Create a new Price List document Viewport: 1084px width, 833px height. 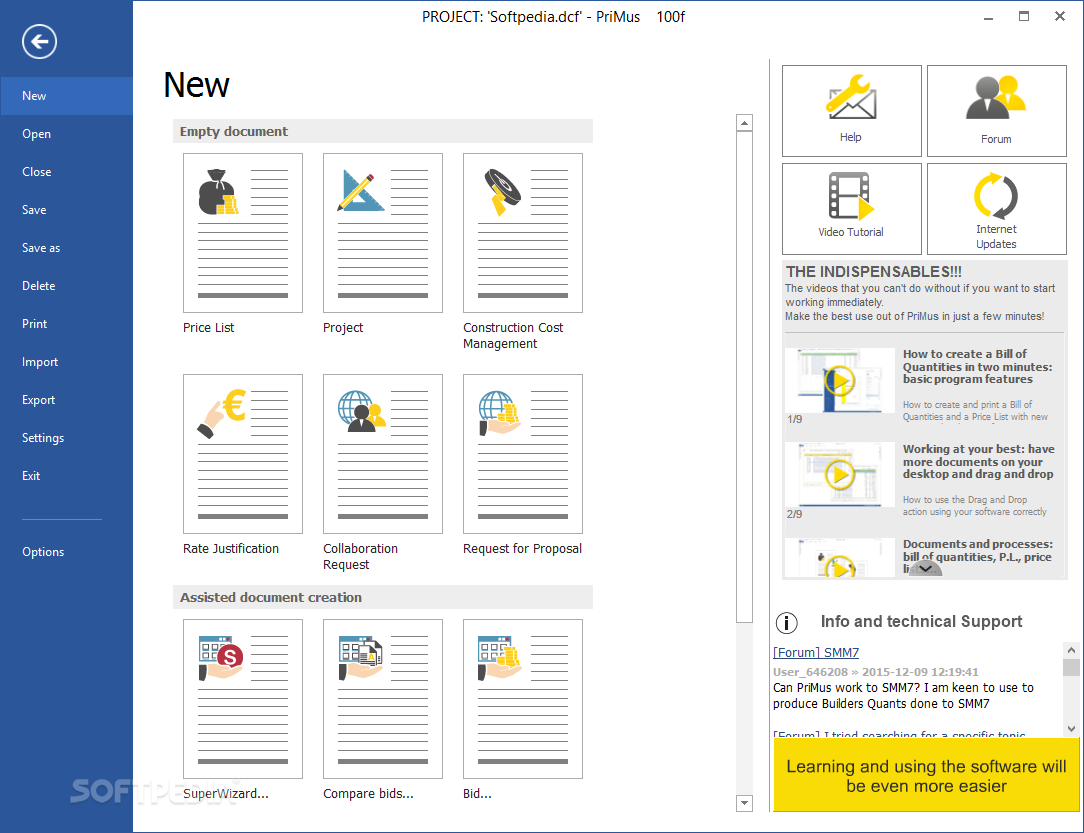tap(243, 233)
